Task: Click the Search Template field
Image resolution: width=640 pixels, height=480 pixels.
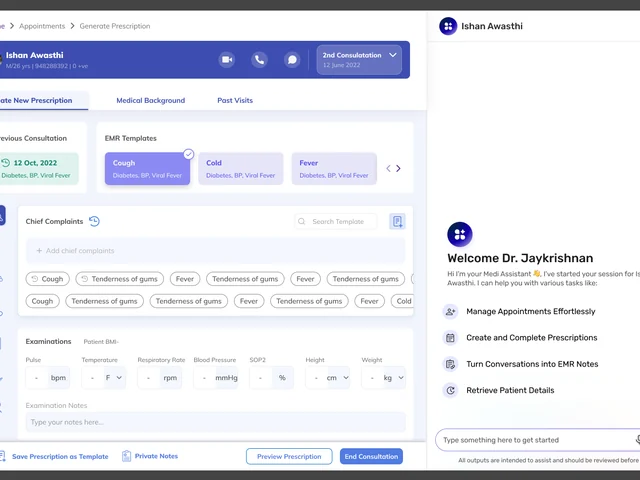Action: (x=336, y=221)
